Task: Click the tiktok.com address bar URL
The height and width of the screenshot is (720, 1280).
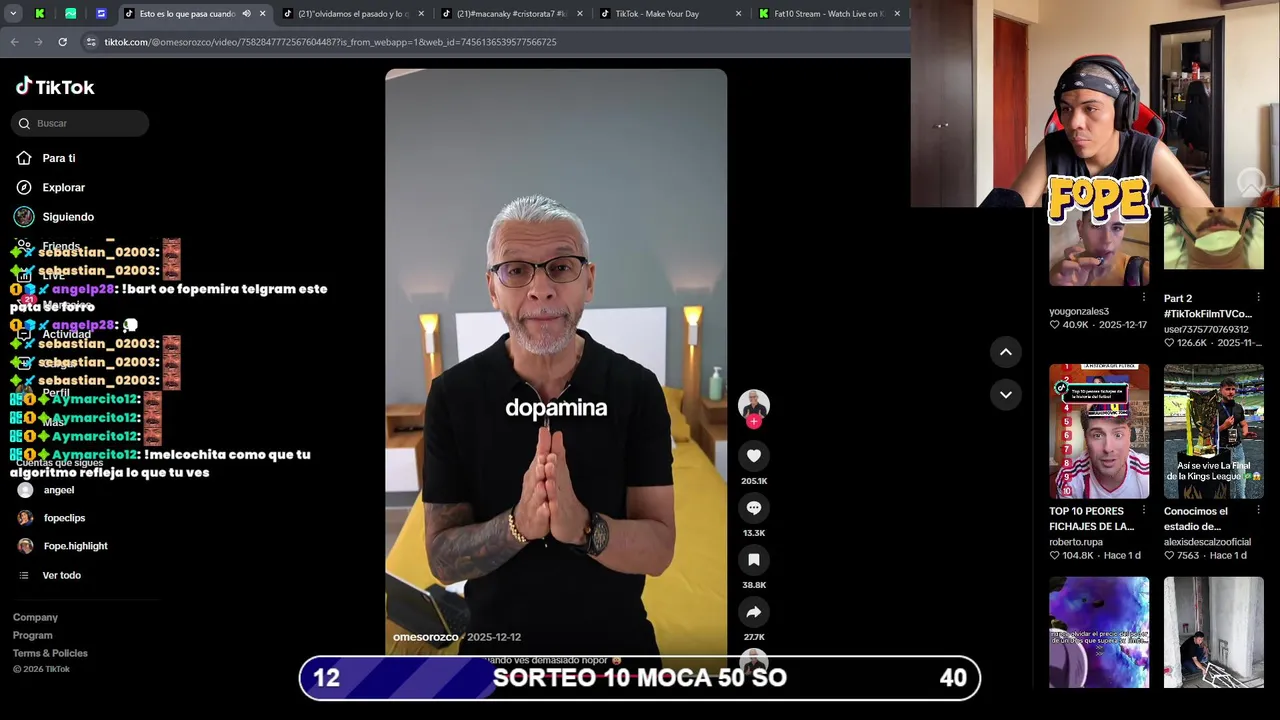Action: point(330,42)
